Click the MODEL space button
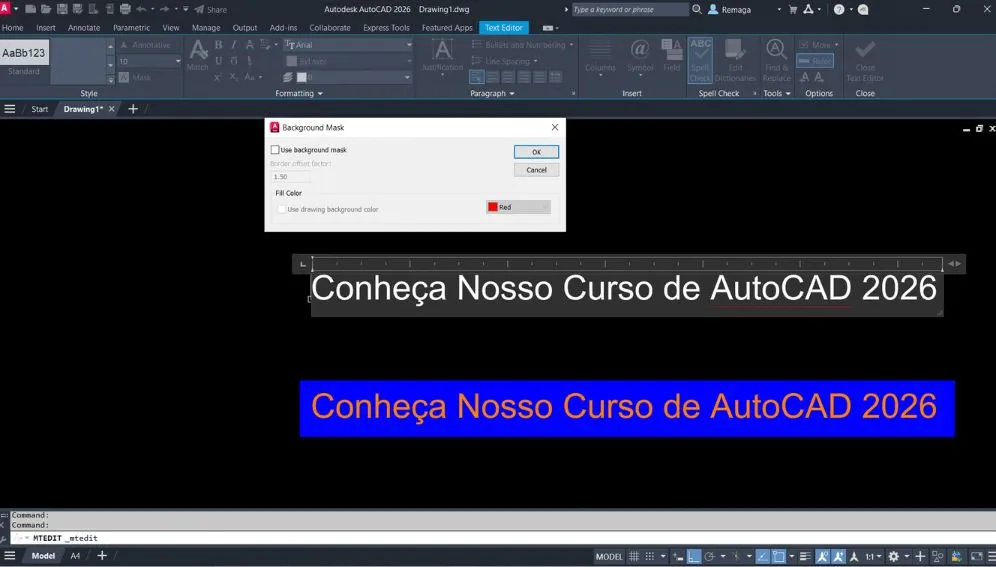The image size is (996, 567). pyautogui.click(x=609, y=557)
